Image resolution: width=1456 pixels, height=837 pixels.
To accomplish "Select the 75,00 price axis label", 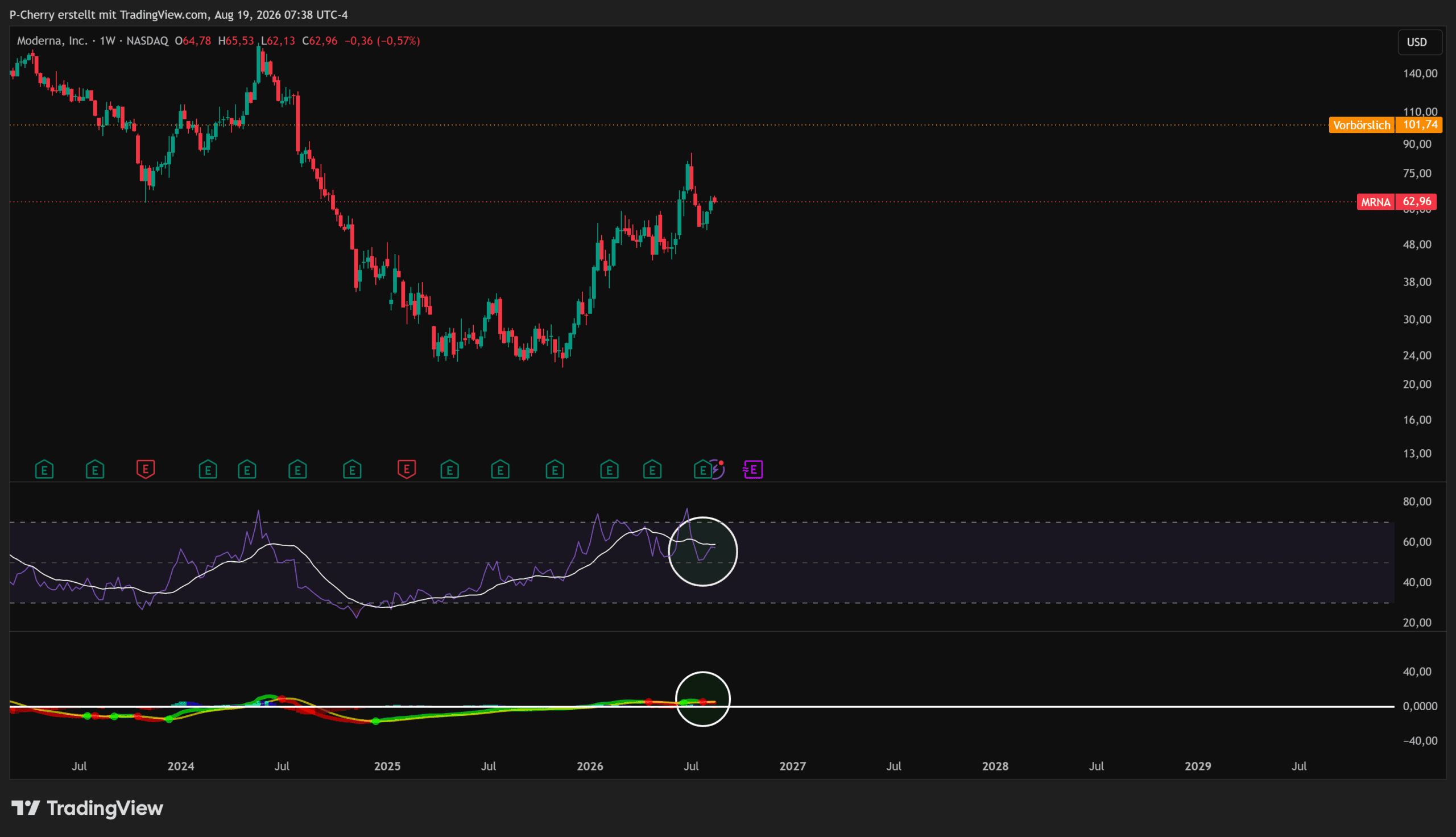I will point(1417,173).
